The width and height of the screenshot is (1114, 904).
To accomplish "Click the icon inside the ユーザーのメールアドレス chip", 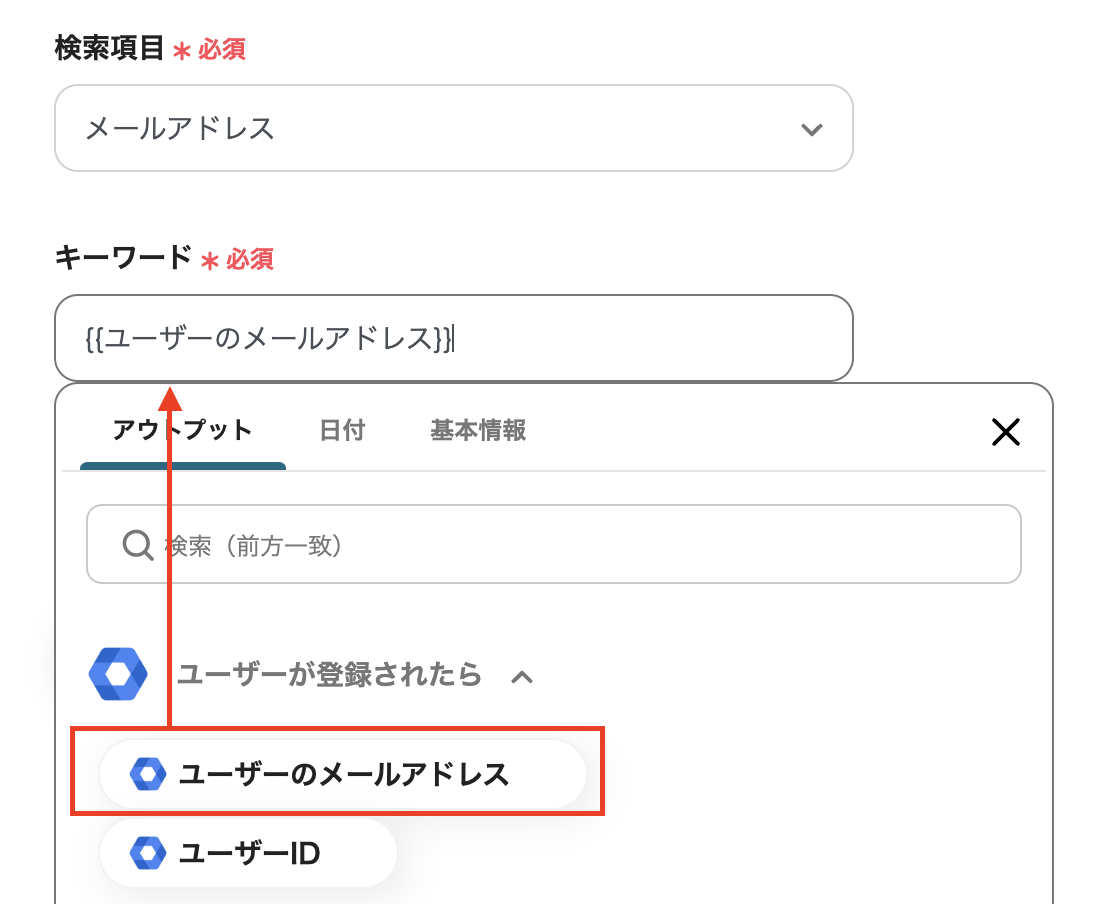I will click(x=148, y=773).
